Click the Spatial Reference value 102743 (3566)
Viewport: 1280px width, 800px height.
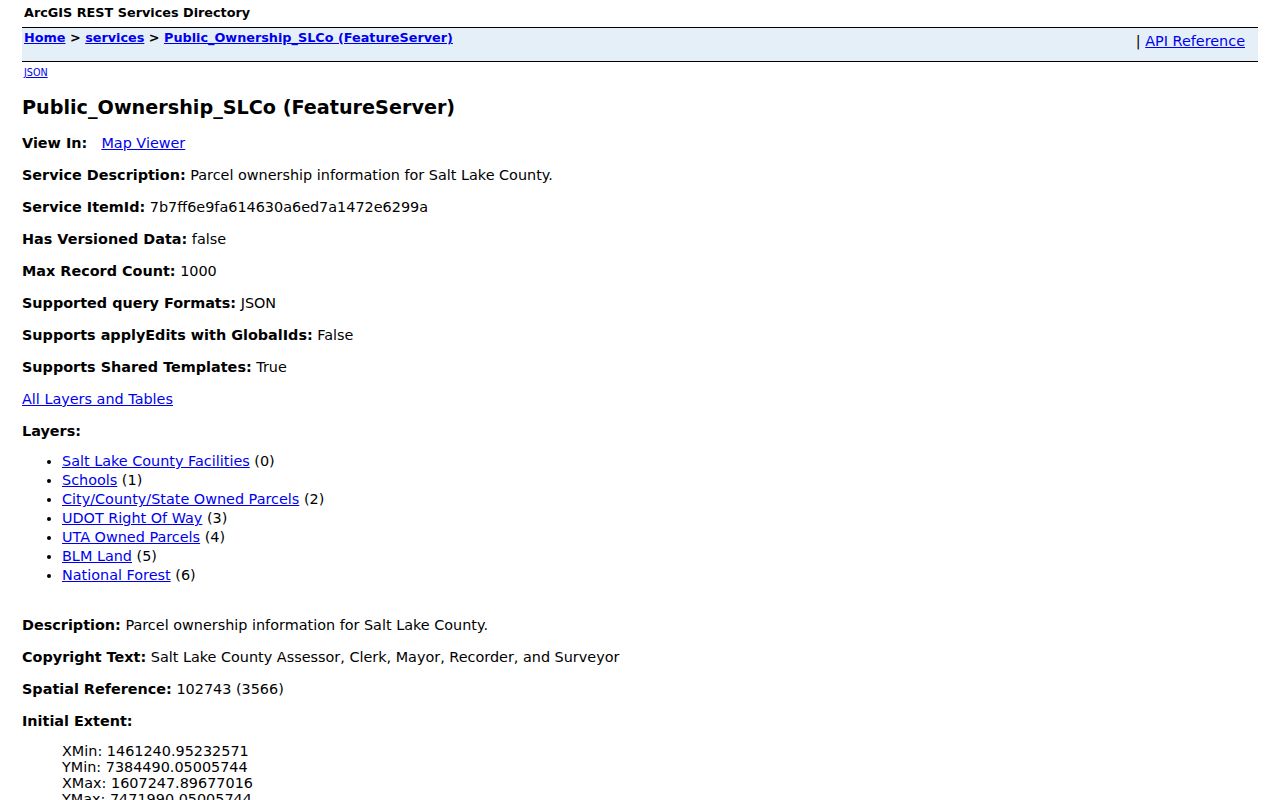230,689
